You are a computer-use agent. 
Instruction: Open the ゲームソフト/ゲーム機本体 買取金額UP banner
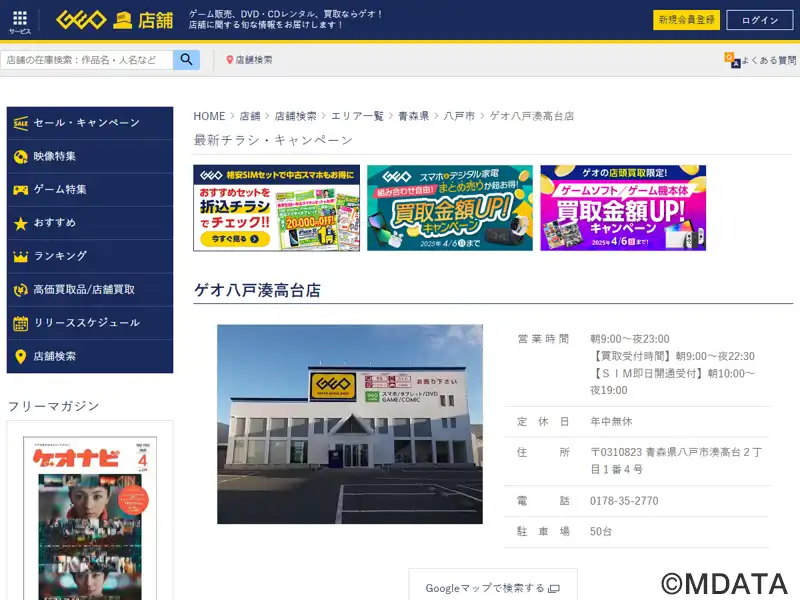pos(623,208)
